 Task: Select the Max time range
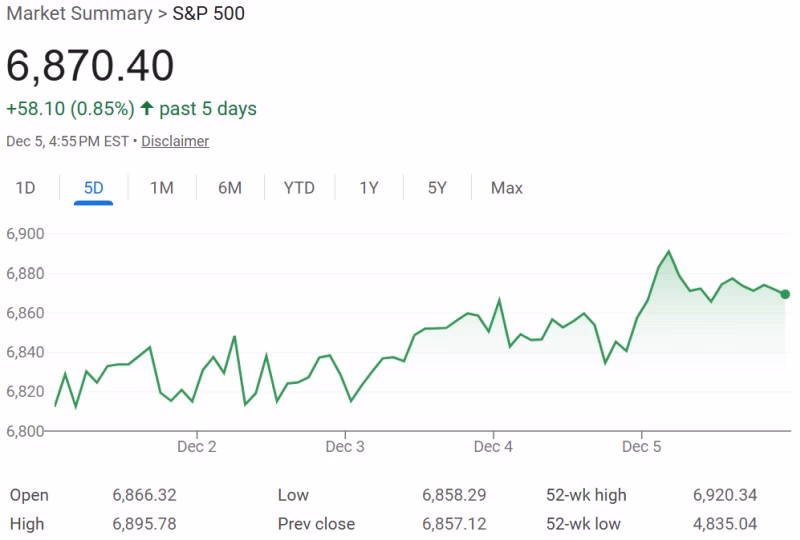pos(507,188)
